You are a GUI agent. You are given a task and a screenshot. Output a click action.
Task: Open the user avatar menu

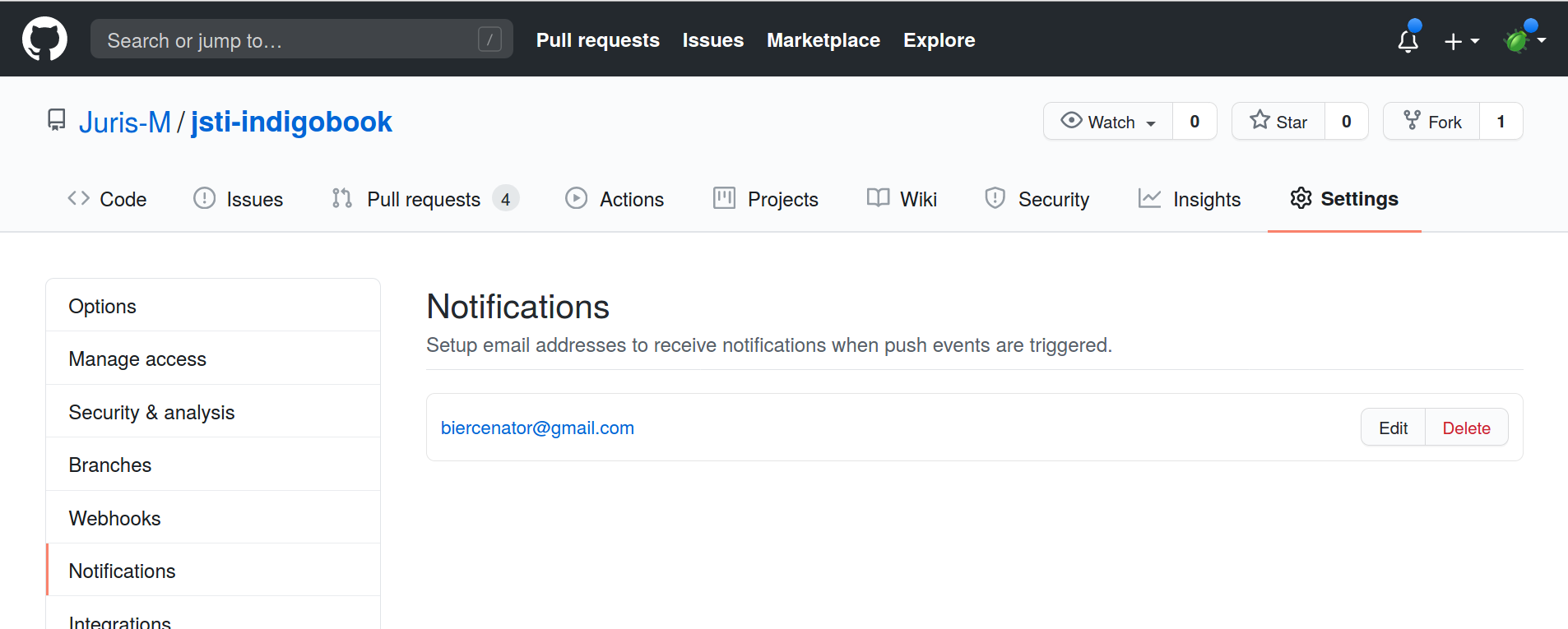click(x=1524, y=39)
